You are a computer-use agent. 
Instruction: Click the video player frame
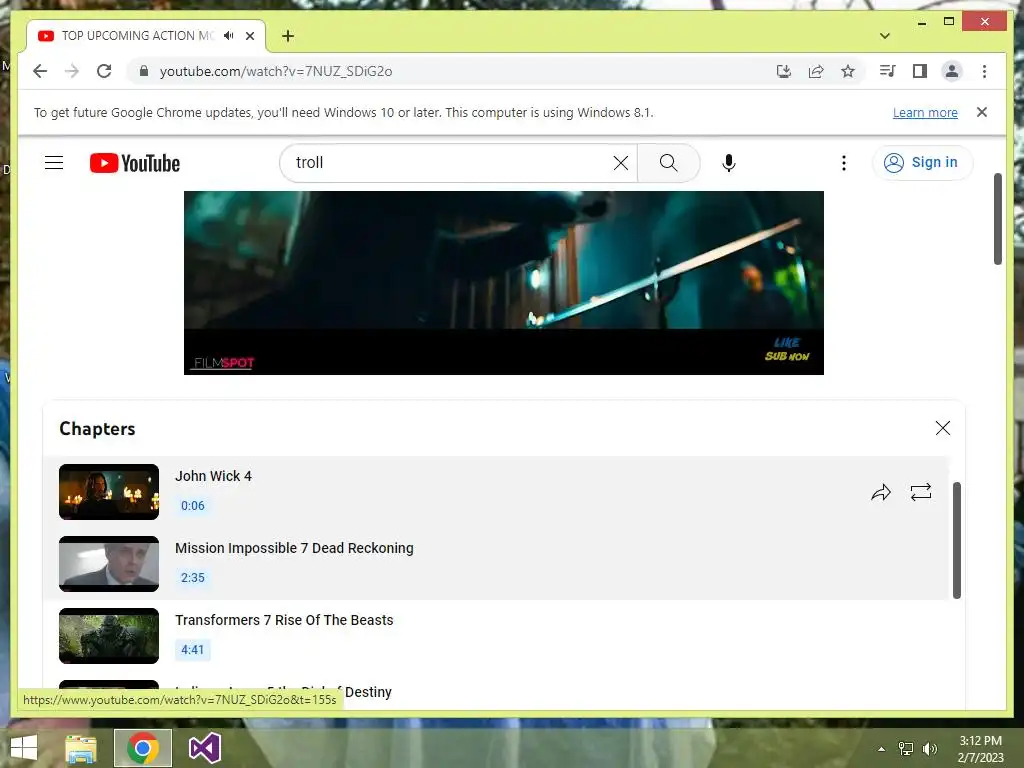(x=504, y=283)
